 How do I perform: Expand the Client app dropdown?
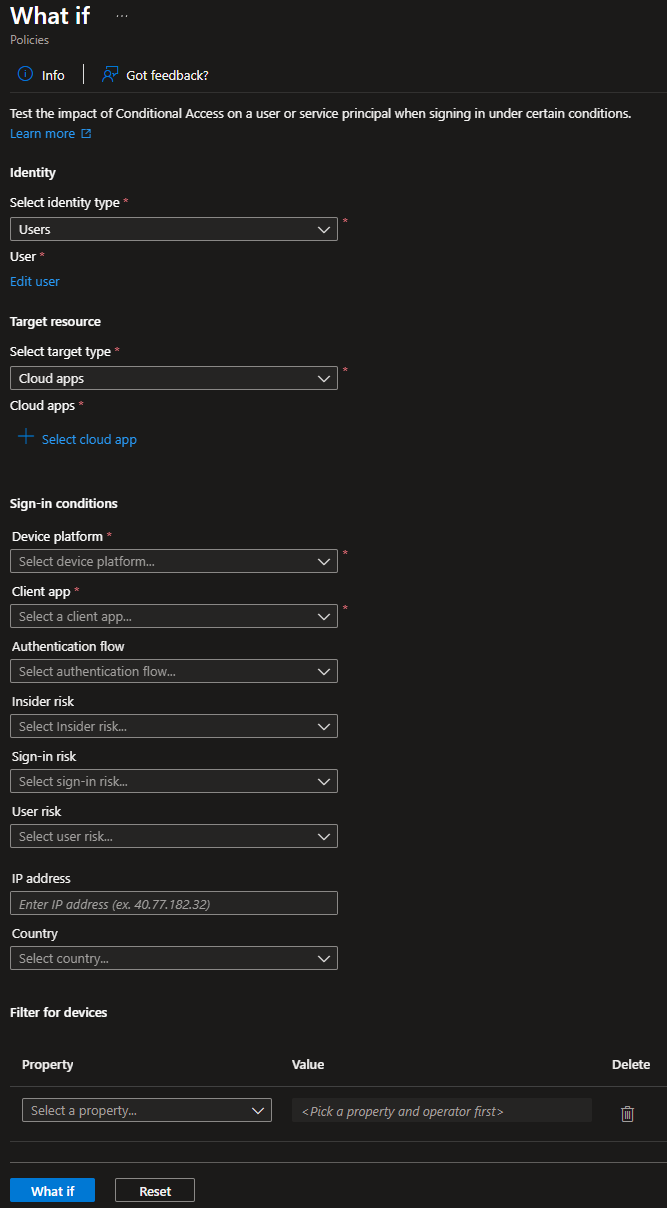click(x=174, y=616)
